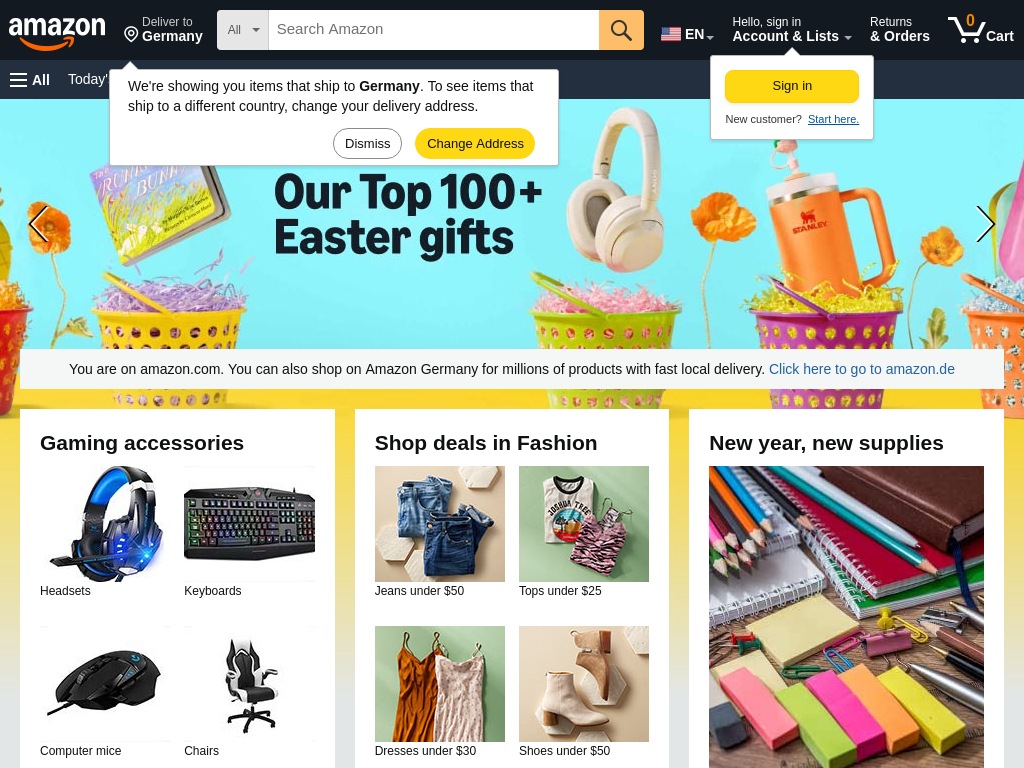Advance to the next carousel slide arrow
This screenshot has width=1024, height=768.
click(x=985, y=224)
